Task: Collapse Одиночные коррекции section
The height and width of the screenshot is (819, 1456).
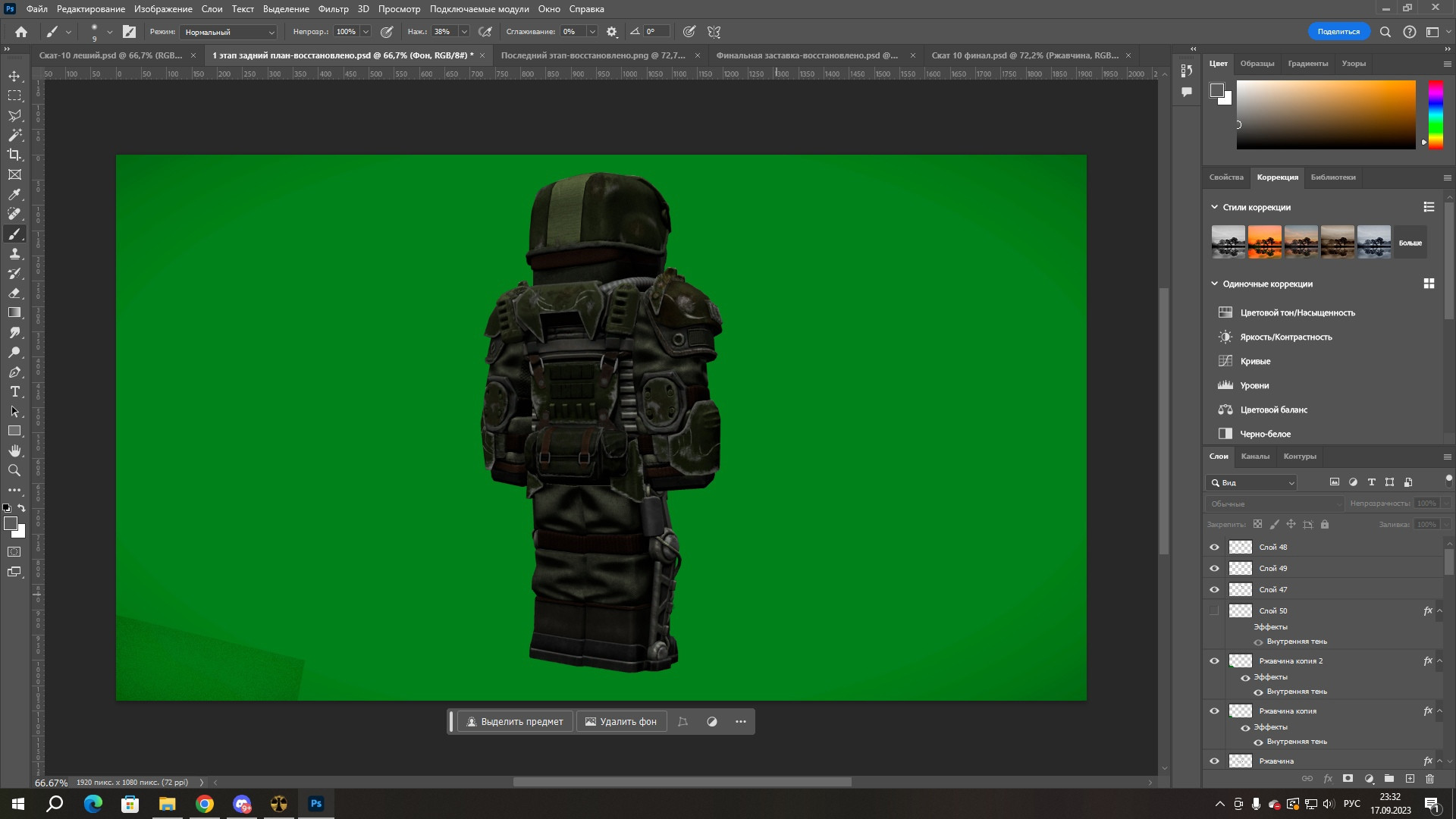Action: tap(1214, 284)
